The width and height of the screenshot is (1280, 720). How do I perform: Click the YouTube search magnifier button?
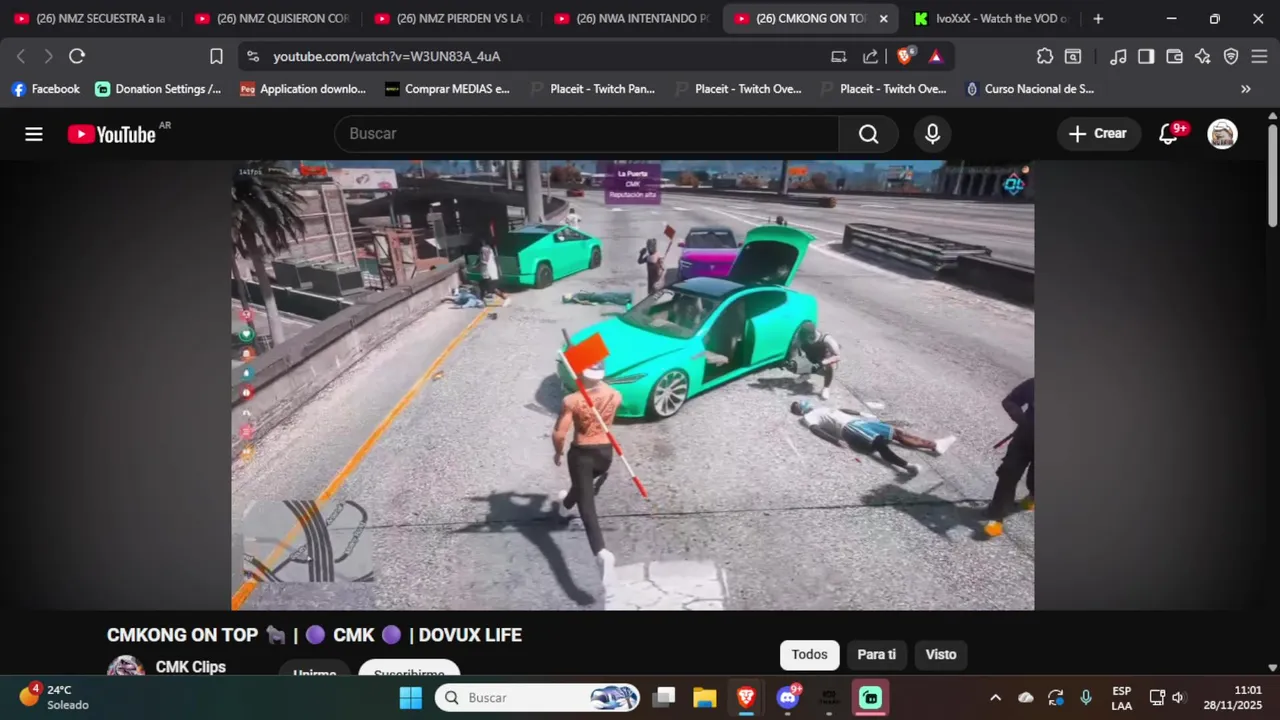click(868, 134)
